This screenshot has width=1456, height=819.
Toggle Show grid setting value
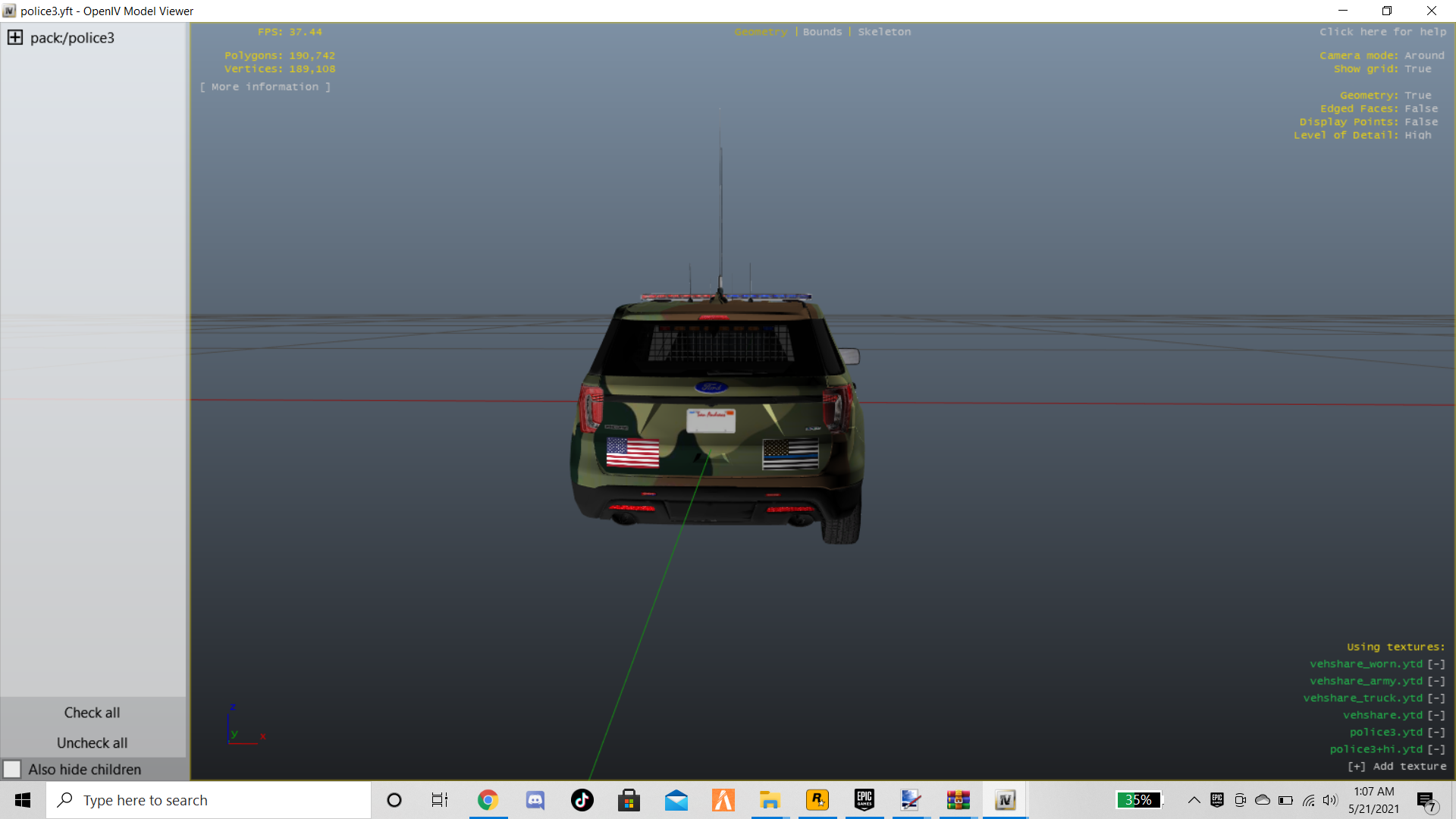(1417, 69)
